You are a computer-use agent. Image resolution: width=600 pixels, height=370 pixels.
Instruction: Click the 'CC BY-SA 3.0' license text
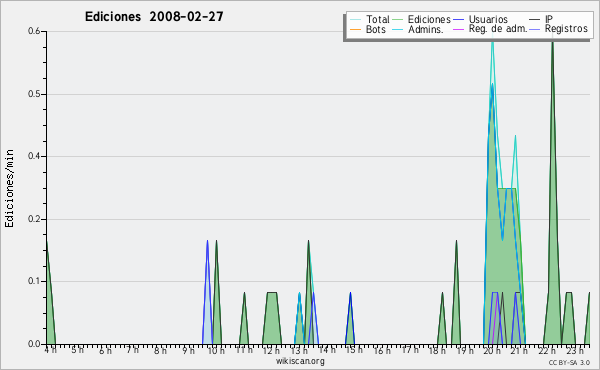(x=569, y=362)
